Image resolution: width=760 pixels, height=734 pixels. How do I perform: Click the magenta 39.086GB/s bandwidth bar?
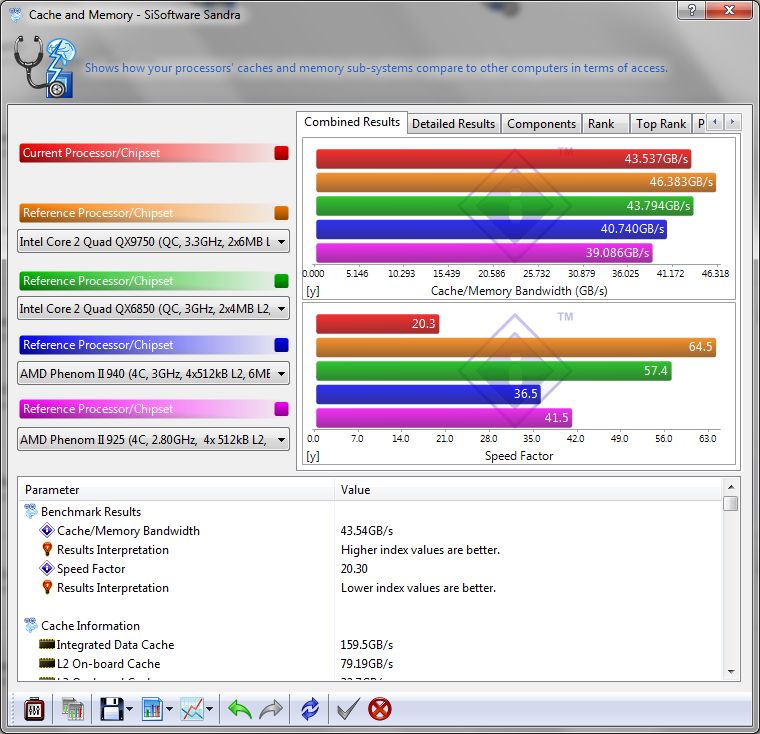click(x=484, y=253)
